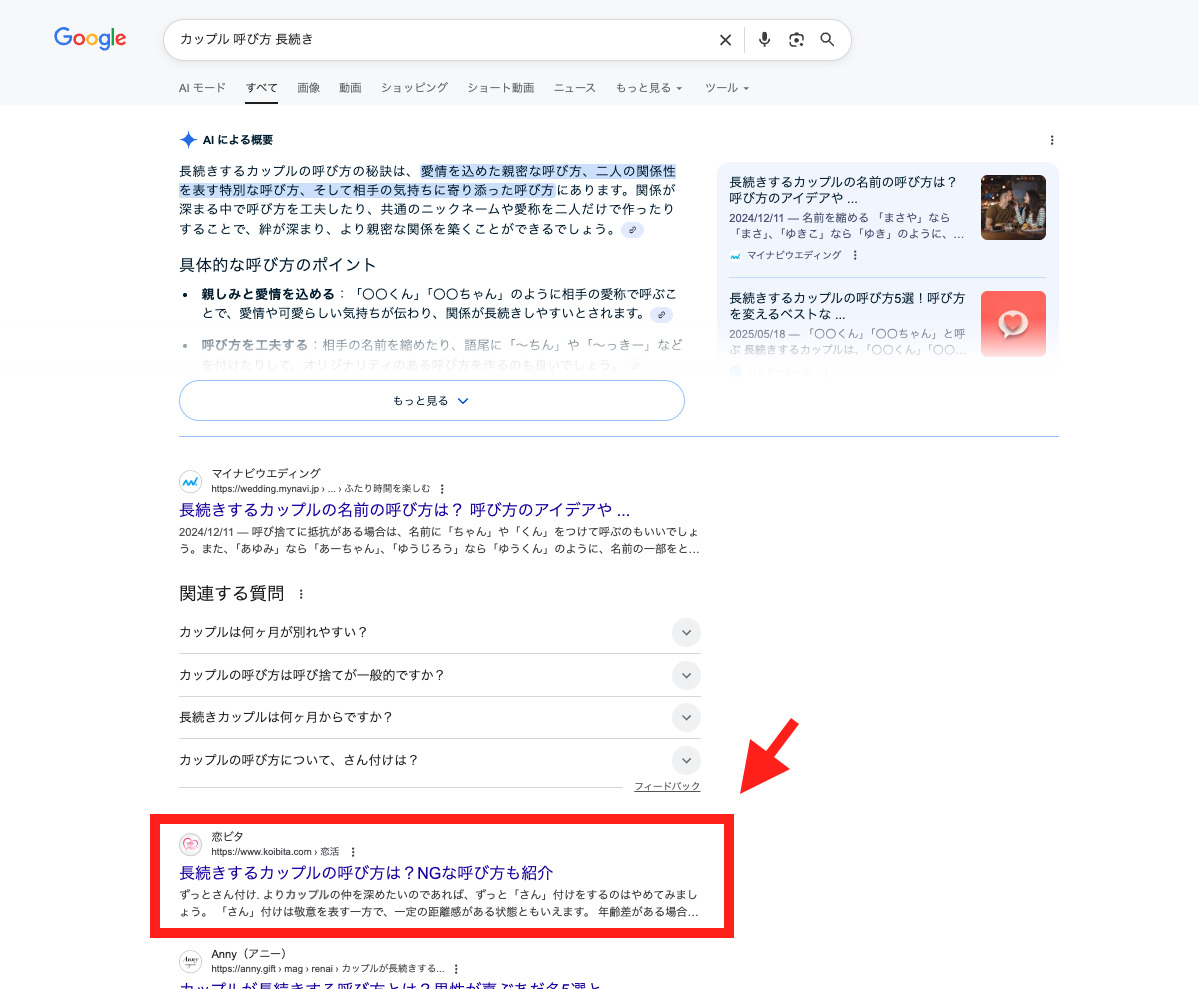The width and height of the screenshot is (1198, 989).
Task: Click heading 具体的な呼び方のポイント
Action: [277, 265]
